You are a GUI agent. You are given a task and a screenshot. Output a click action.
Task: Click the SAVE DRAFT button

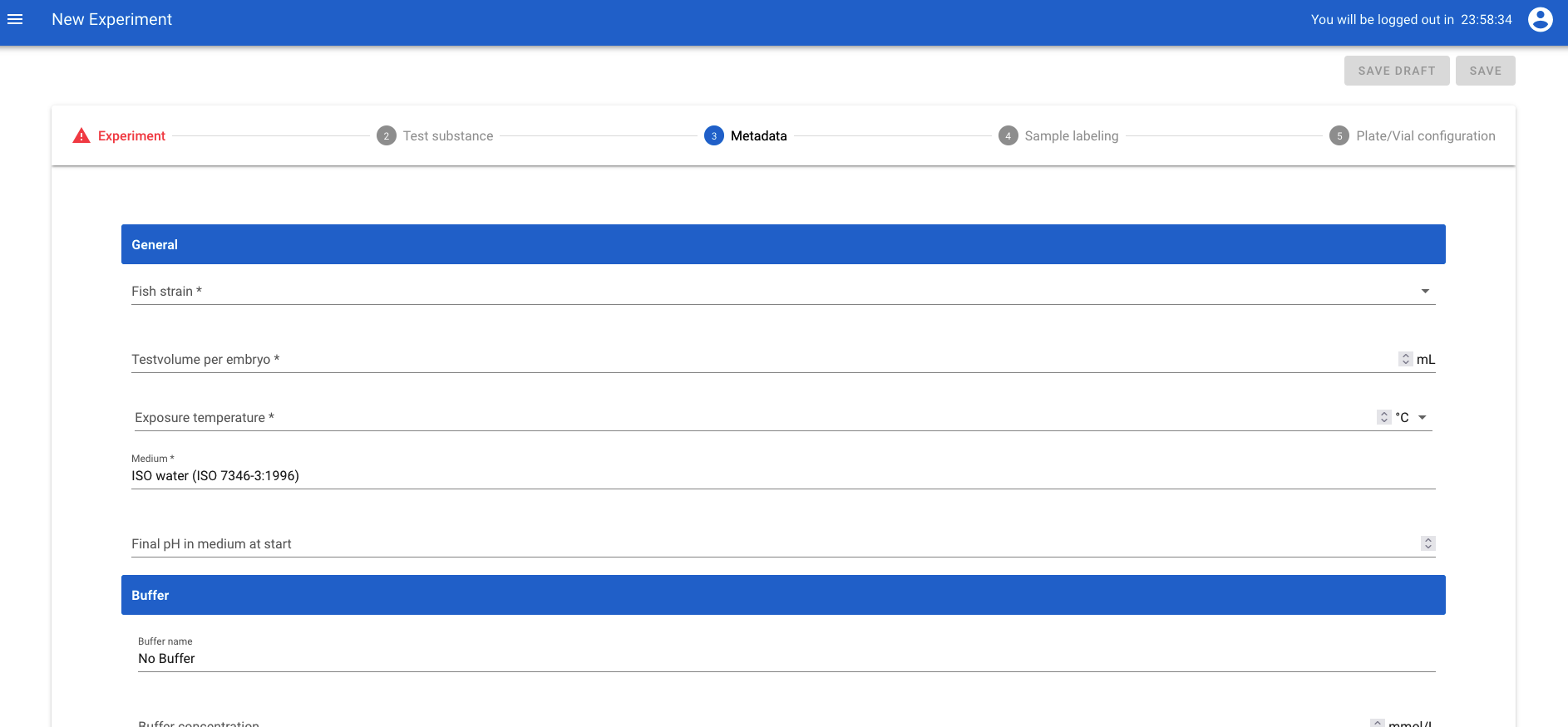(x=1396, y=71)
